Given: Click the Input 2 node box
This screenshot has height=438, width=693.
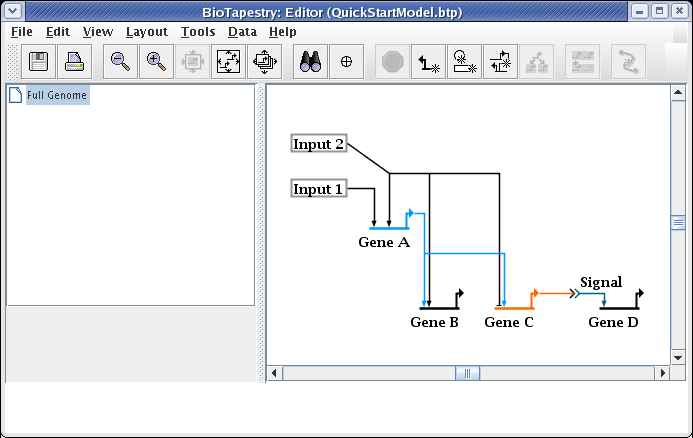Looking at the screenshot, I should click(x=319, y=144).
